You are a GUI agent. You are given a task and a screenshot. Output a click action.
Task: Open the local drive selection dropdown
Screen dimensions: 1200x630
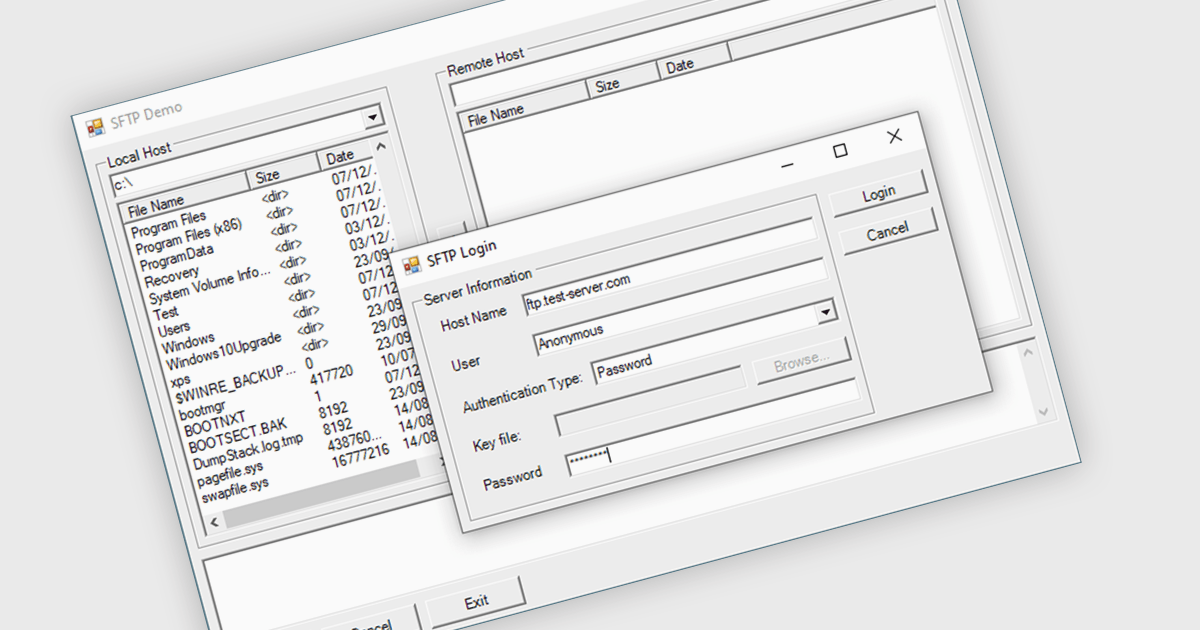point(373,117)
